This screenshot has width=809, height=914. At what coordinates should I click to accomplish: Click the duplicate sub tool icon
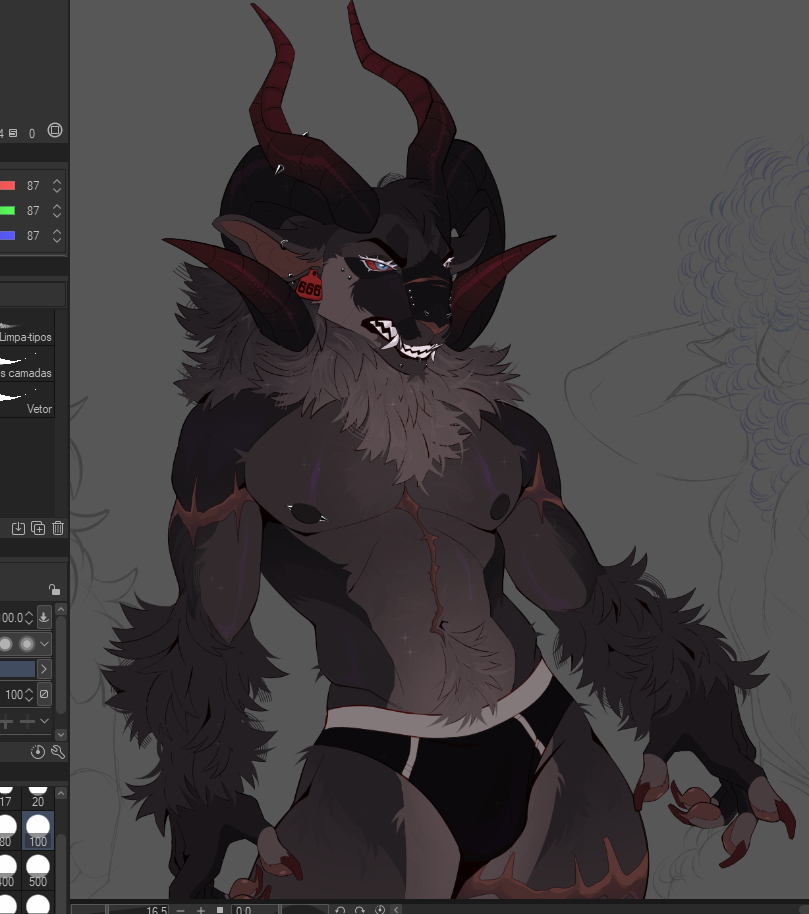pos(38,528)
